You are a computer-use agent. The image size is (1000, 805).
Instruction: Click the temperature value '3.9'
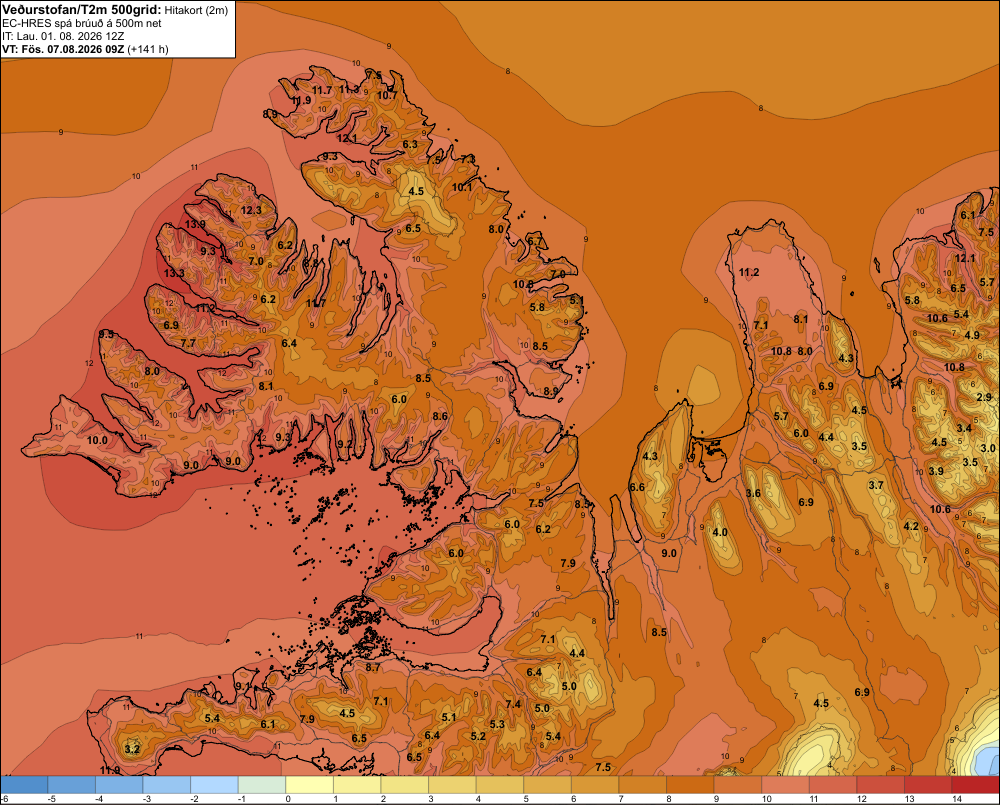click(x=936, y=471)
